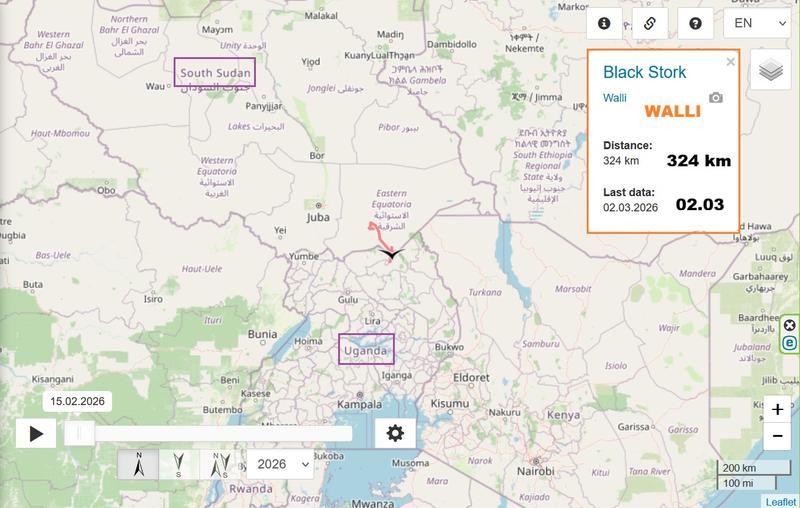This screenshot has width=800, height=508.
Task: Click the Kampala city label
Action: (x=359, y=404)
